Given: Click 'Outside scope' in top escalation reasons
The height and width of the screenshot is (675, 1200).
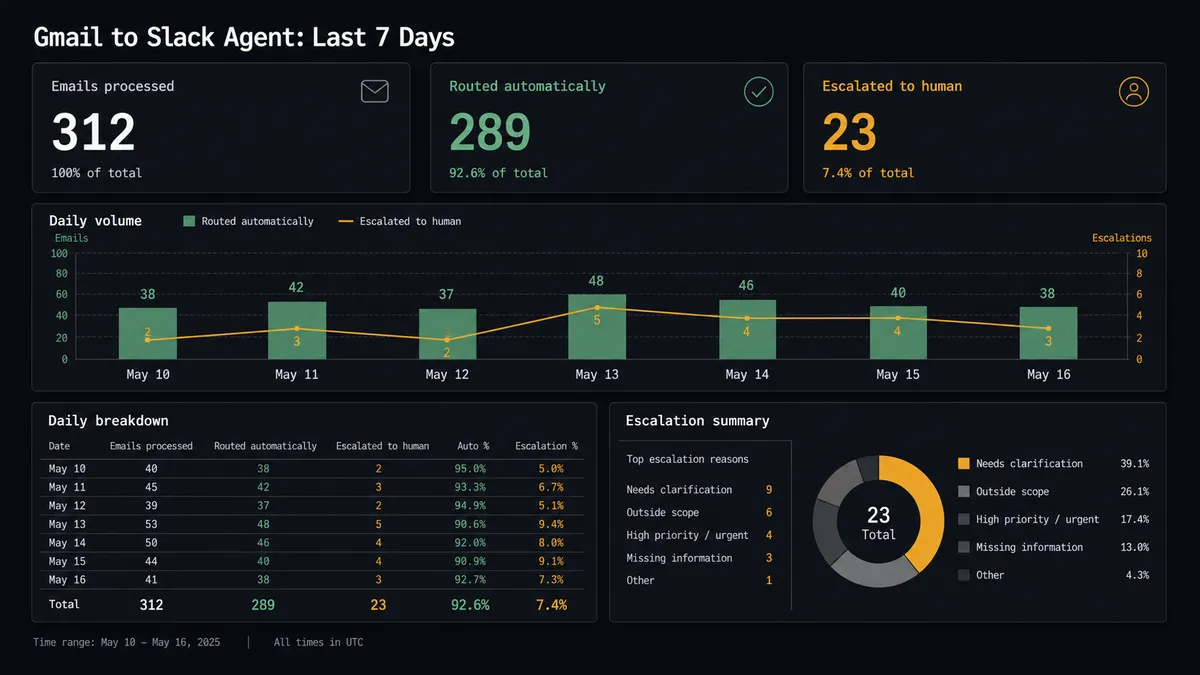Looking at the screenshot, I should (662, 512).
